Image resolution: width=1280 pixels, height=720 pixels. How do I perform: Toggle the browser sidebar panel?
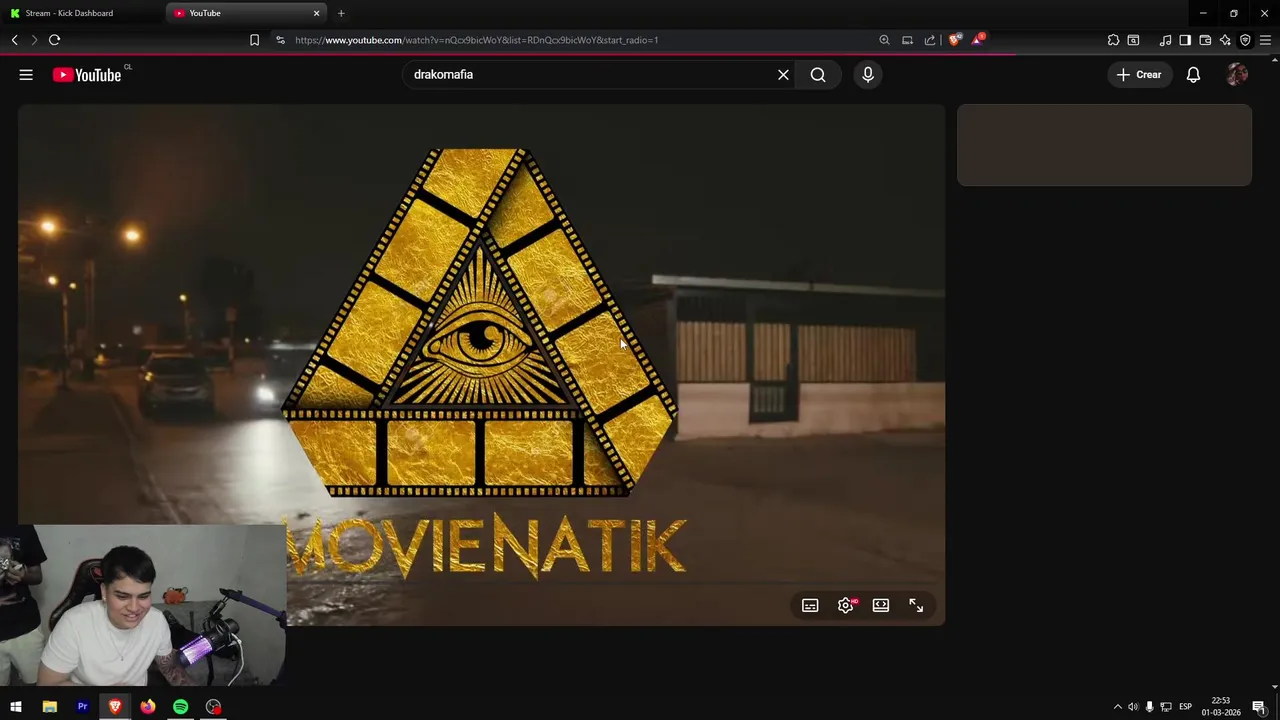[x=1185, y=40]
